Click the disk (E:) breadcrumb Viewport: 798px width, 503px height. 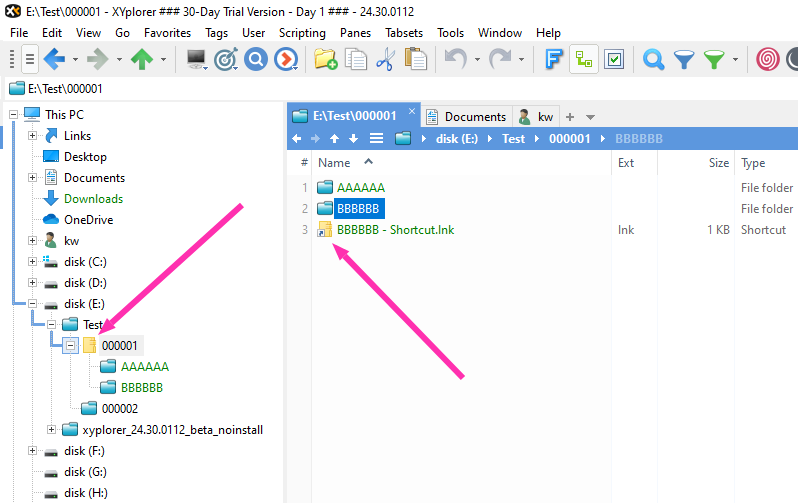457,138
